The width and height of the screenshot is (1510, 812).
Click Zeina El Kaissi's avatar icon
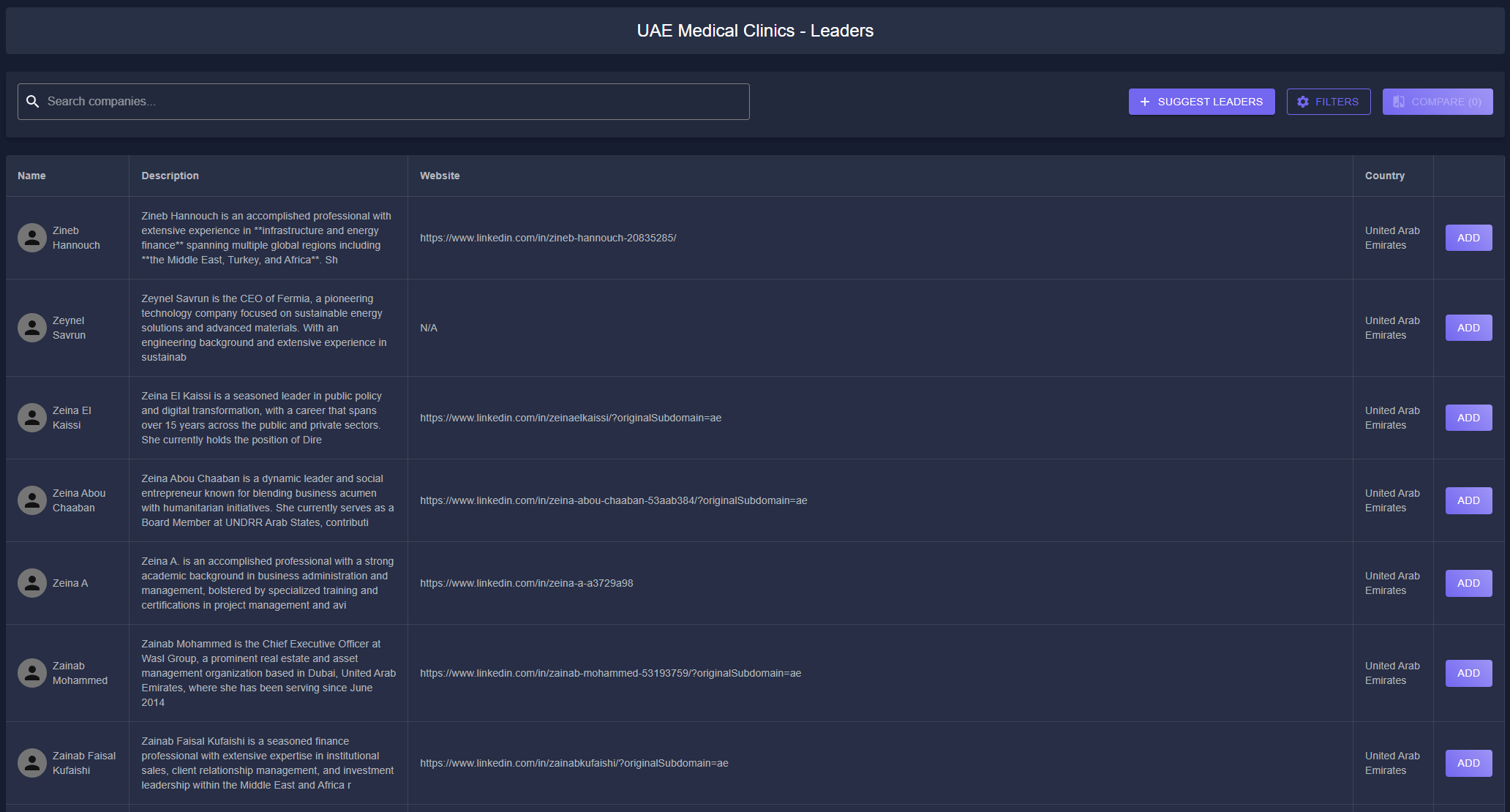pyautogui.click(x=32, y=418)
